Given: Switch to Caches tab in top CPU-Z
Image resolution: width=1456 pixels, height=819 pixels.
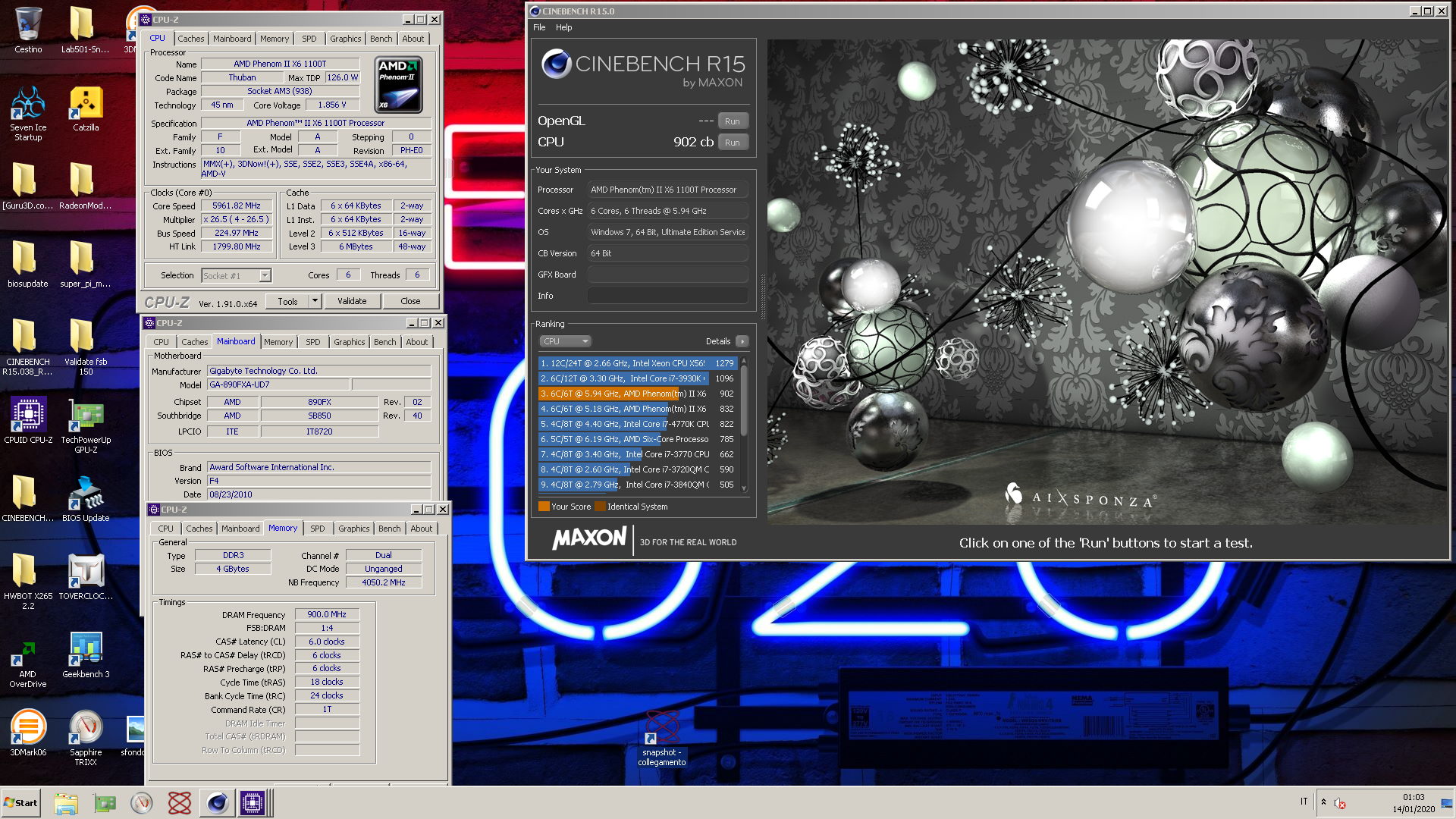Looking at the screenshot, I should pyautogui.click(x=191, y=39).
